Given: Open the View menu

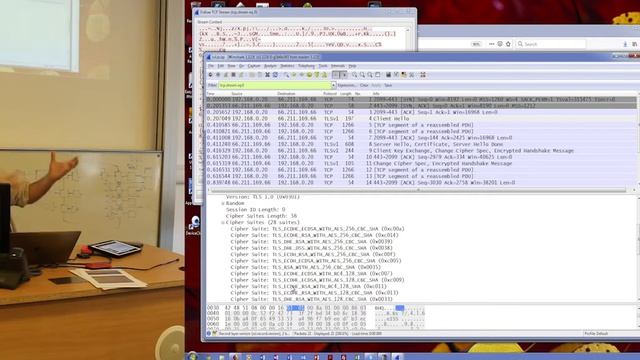Looking at the screenshot, I should click(x=231, y=66).
